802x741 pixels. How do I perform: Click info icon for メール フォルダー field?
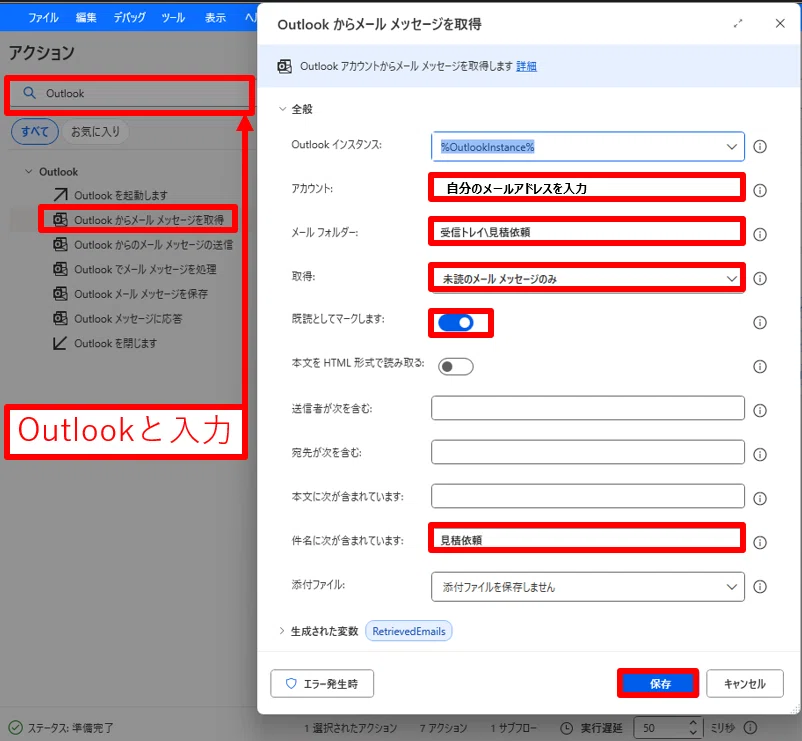click(760, 234)
